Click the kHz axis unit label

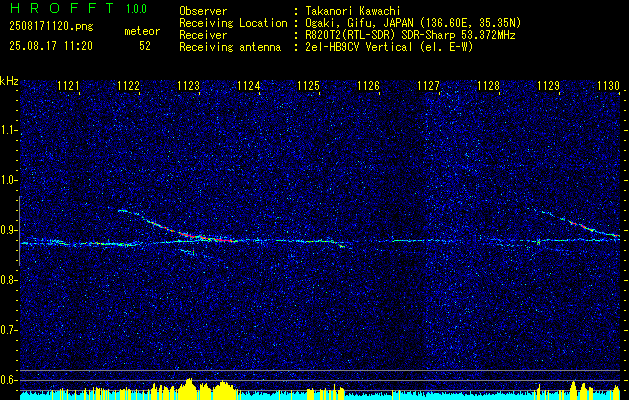[x=9, y=81]
